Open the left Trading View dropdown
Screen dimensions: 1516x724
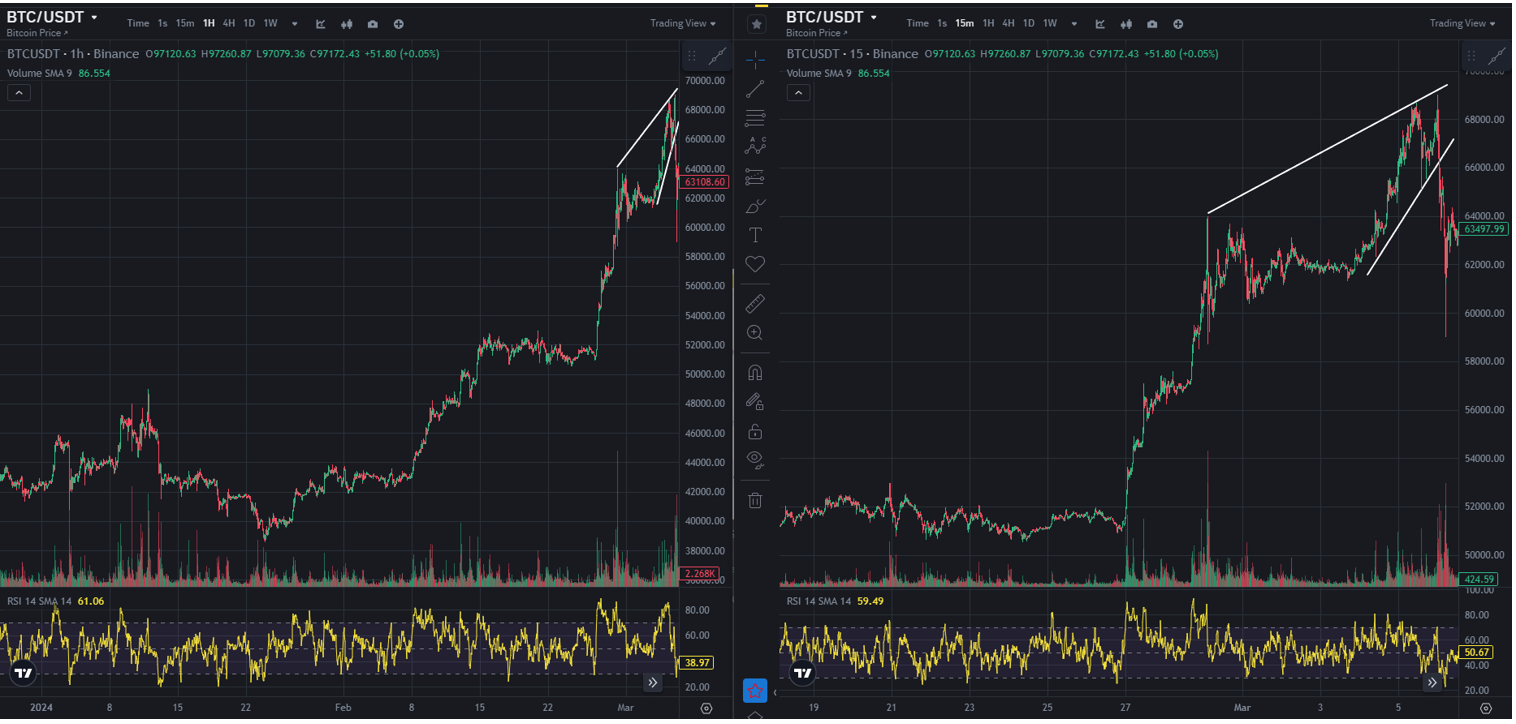(683, 23)
